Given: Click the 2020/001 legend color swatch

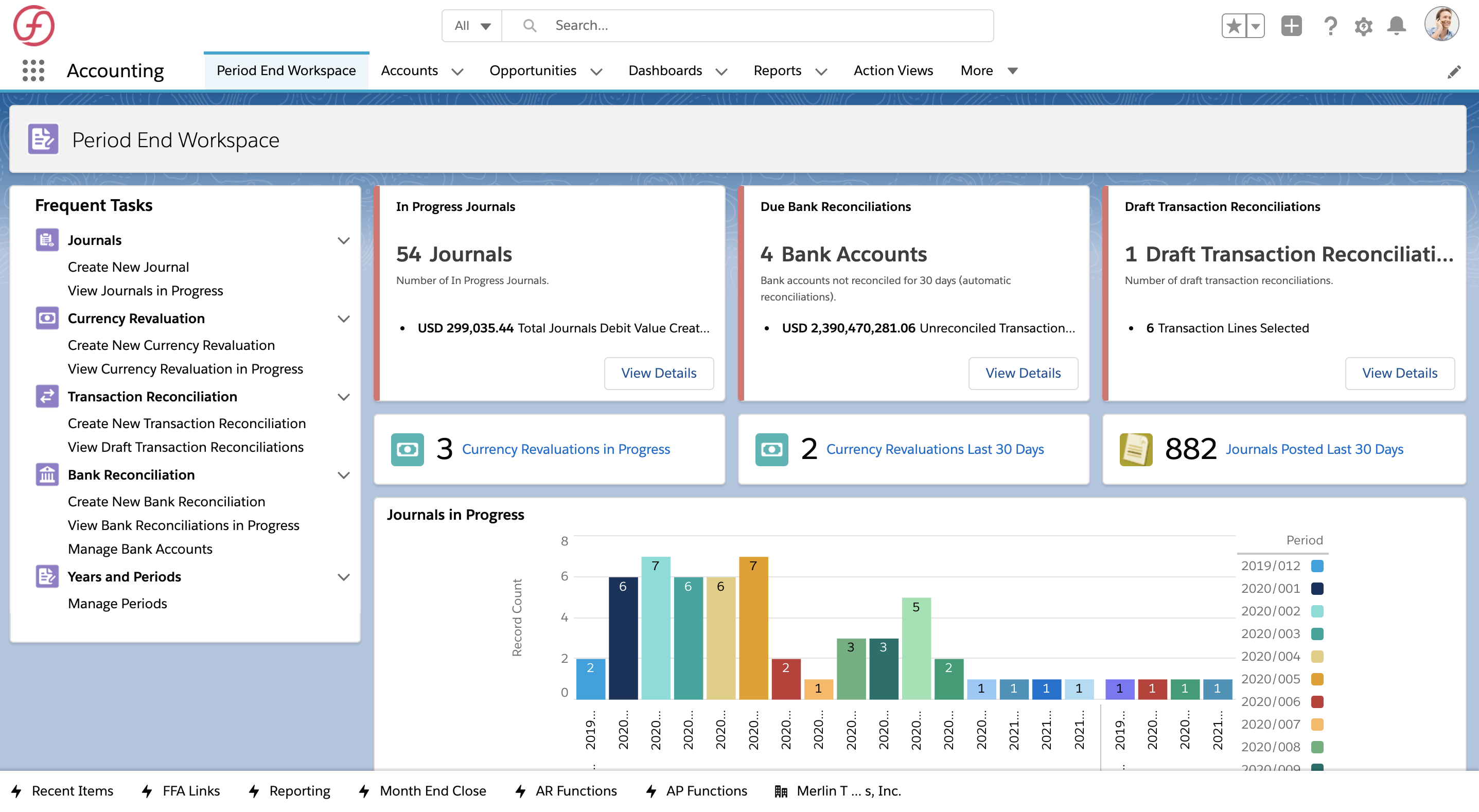Looking at the screenshot, I should [1317, 589].
